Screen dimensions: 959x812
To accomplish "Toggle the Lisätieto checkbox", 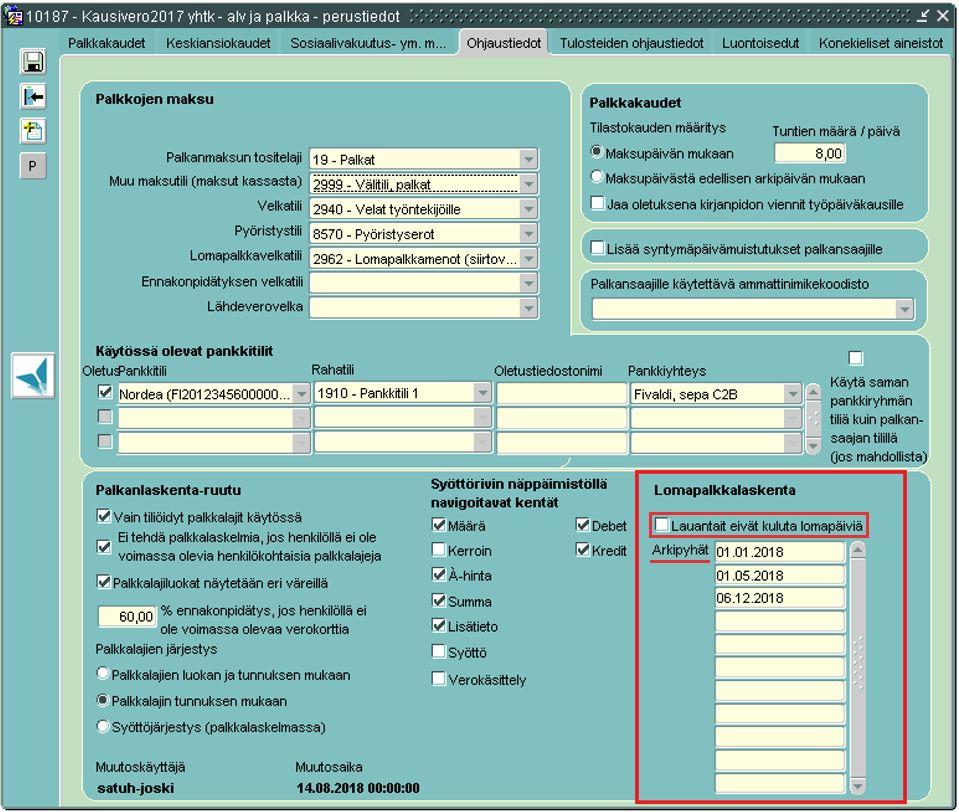I will click(439, 626).
